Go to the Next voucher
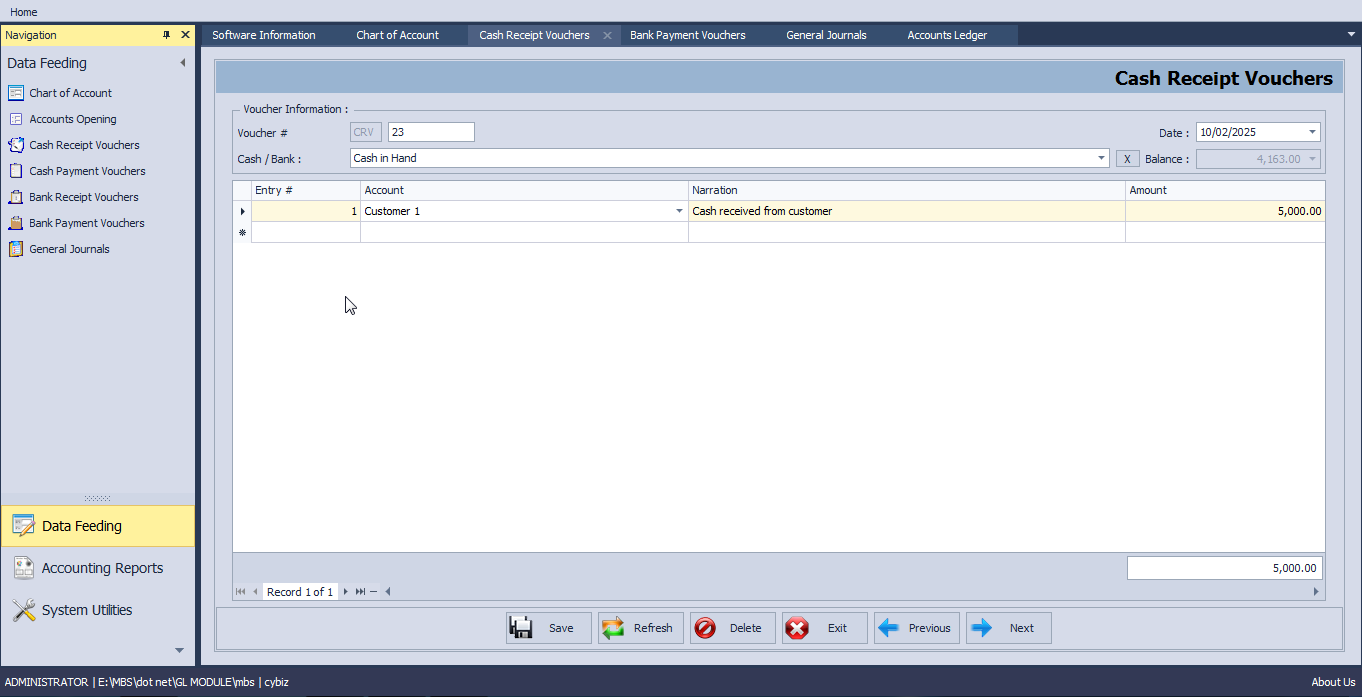This screenshot has width=1362, height=697. 1009,628
